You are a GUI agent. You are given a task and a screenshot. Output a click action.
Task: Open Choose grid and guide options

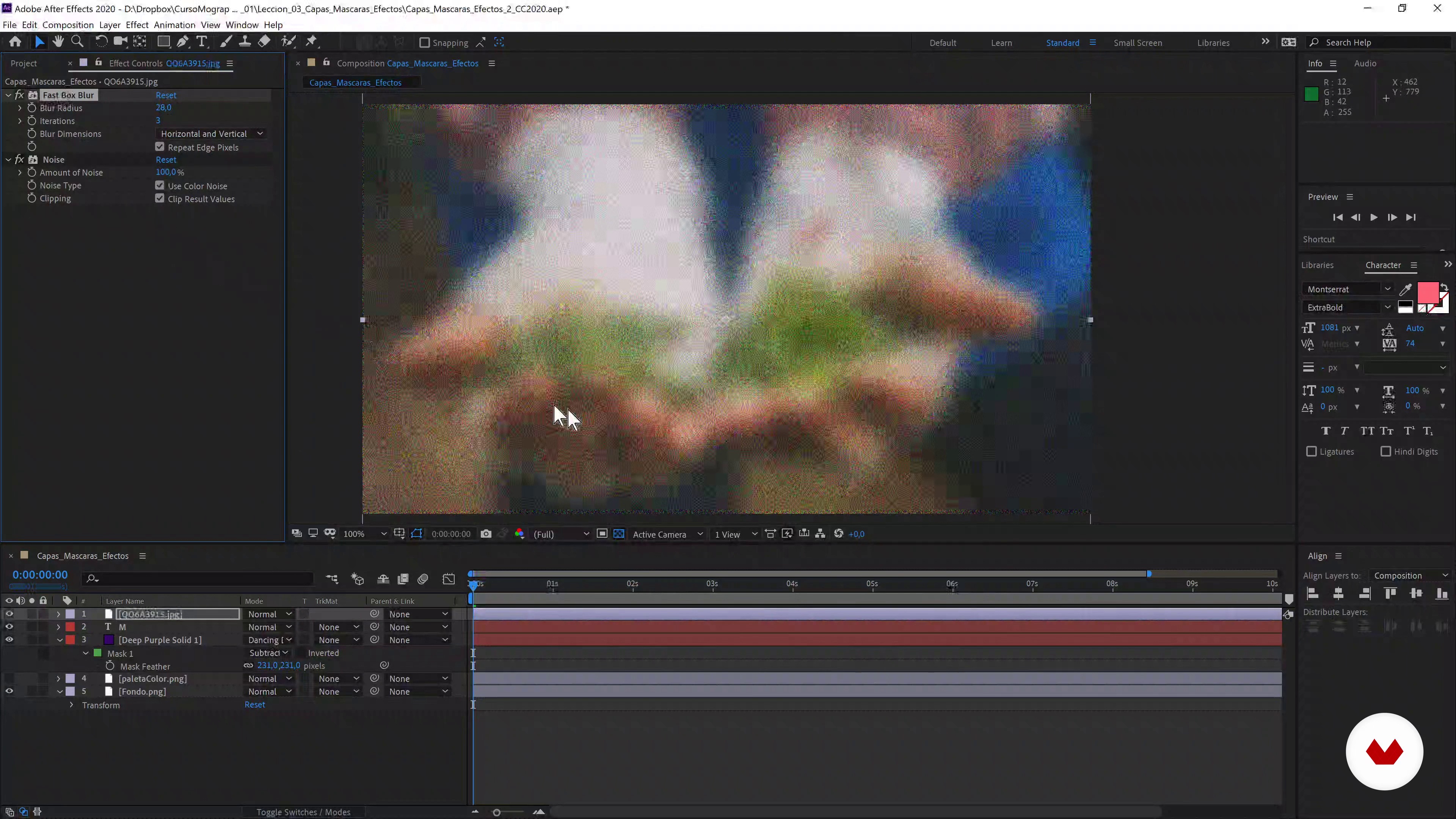coord(399,534)
